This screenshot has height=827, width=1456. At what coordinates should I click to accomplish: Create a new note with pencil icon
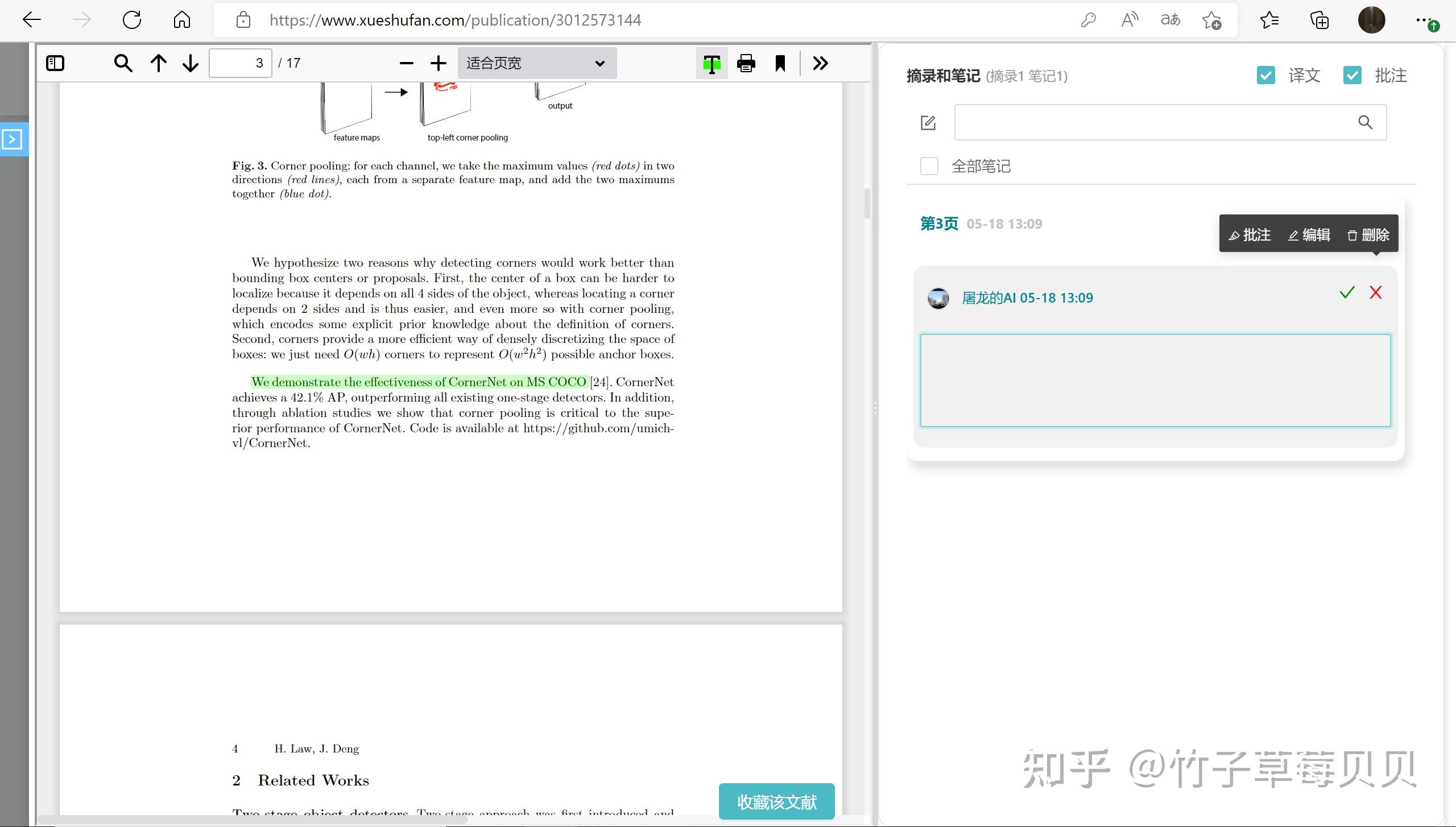pyautogui.click(x=928, y=122)
